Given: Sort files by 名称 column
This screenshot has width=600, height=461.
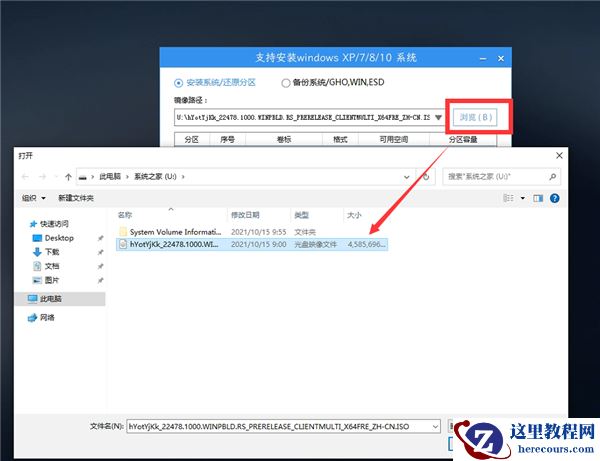Looking at the screenshot, I should point(125,215).
